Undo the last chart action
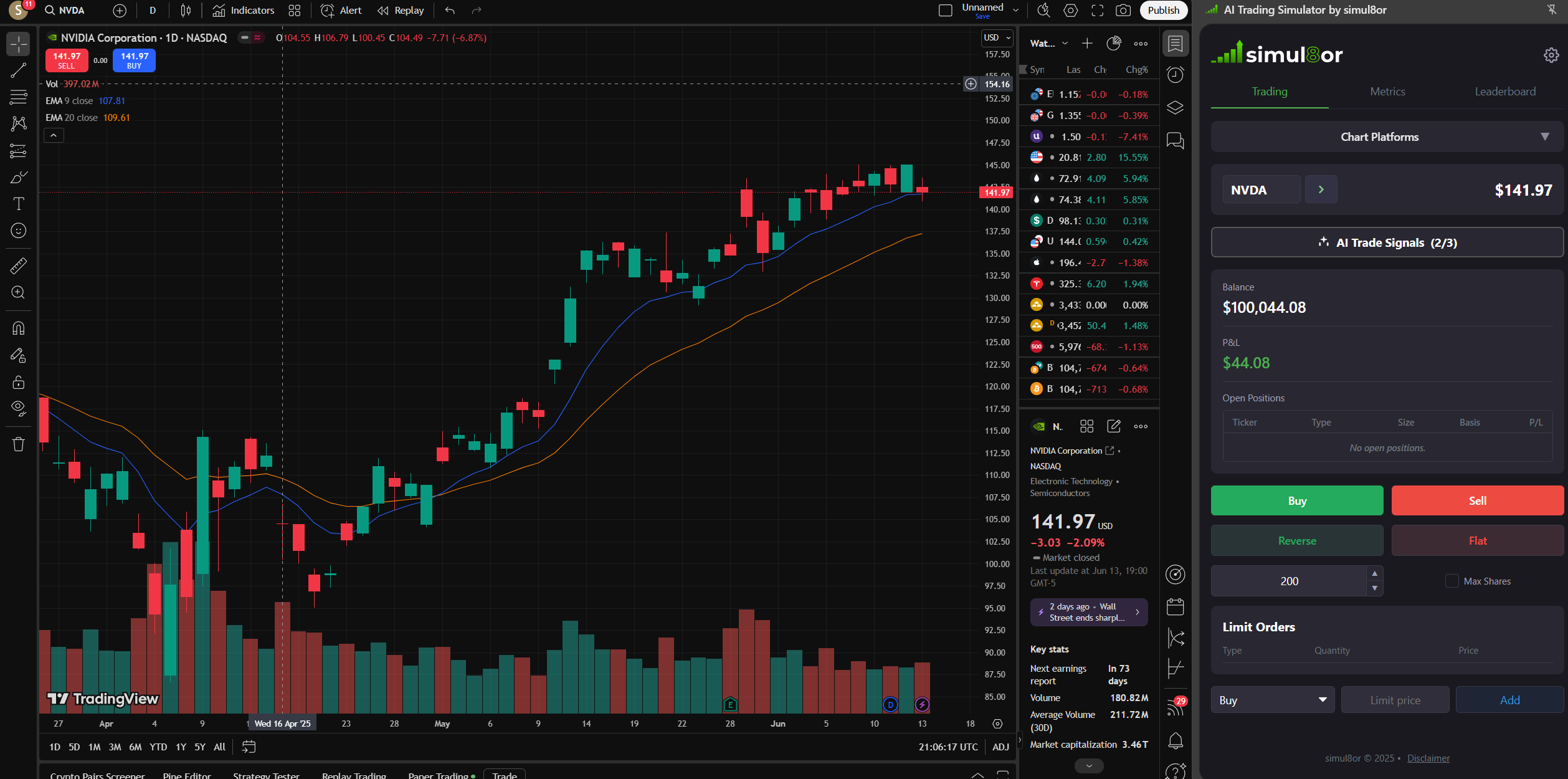 point(450,11)
